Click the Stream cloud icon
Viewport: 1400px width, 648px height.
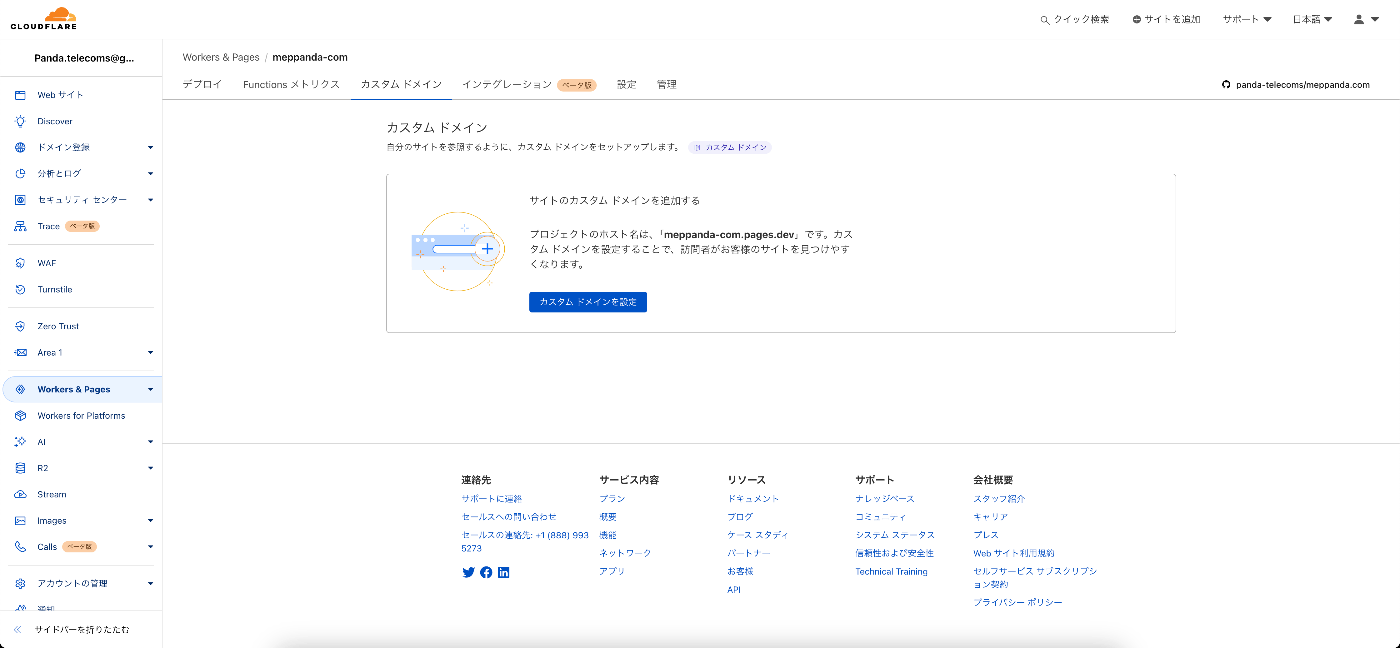point(20,494)
